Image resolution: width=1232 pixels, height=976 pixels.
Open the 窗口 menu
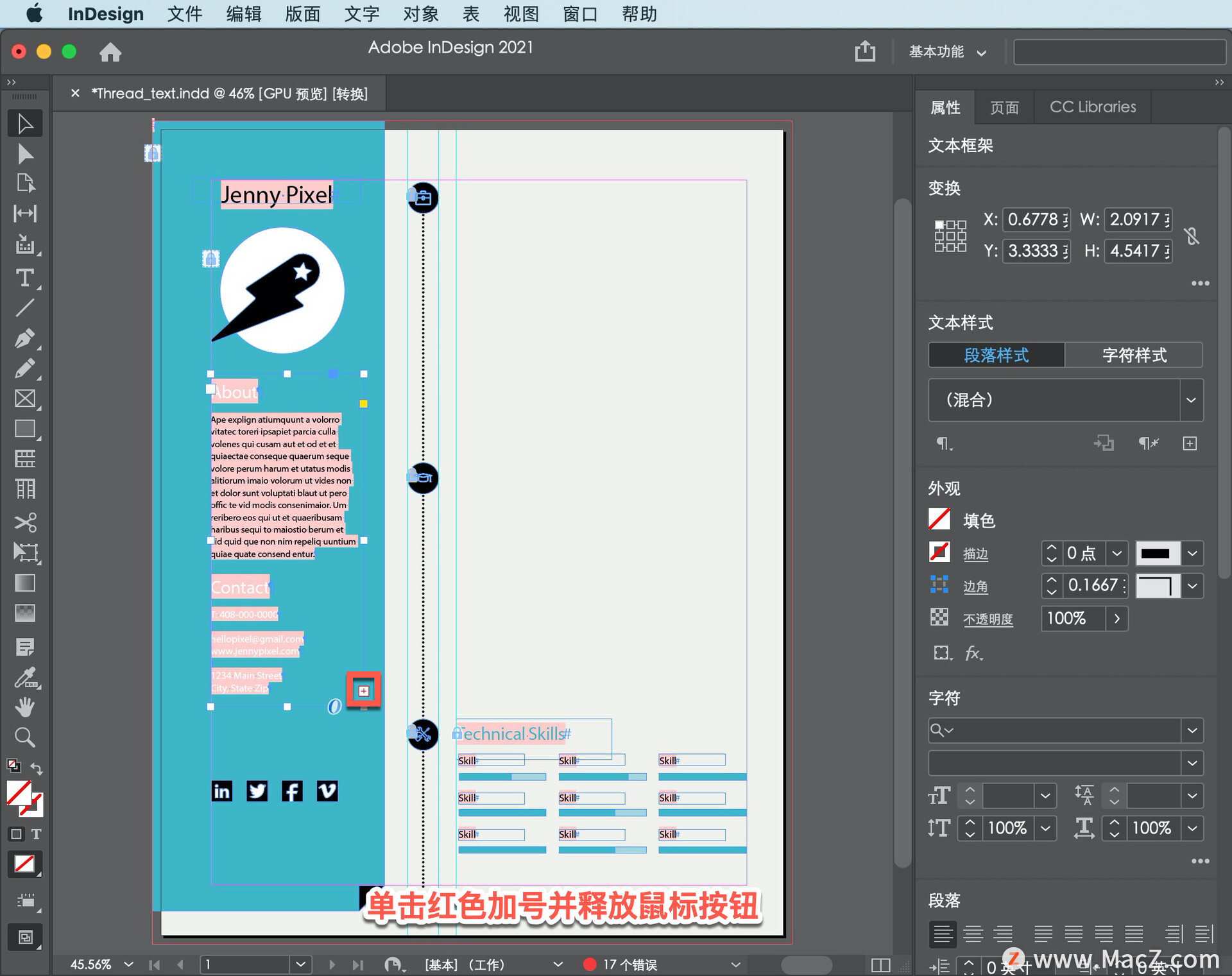(580, 13)
